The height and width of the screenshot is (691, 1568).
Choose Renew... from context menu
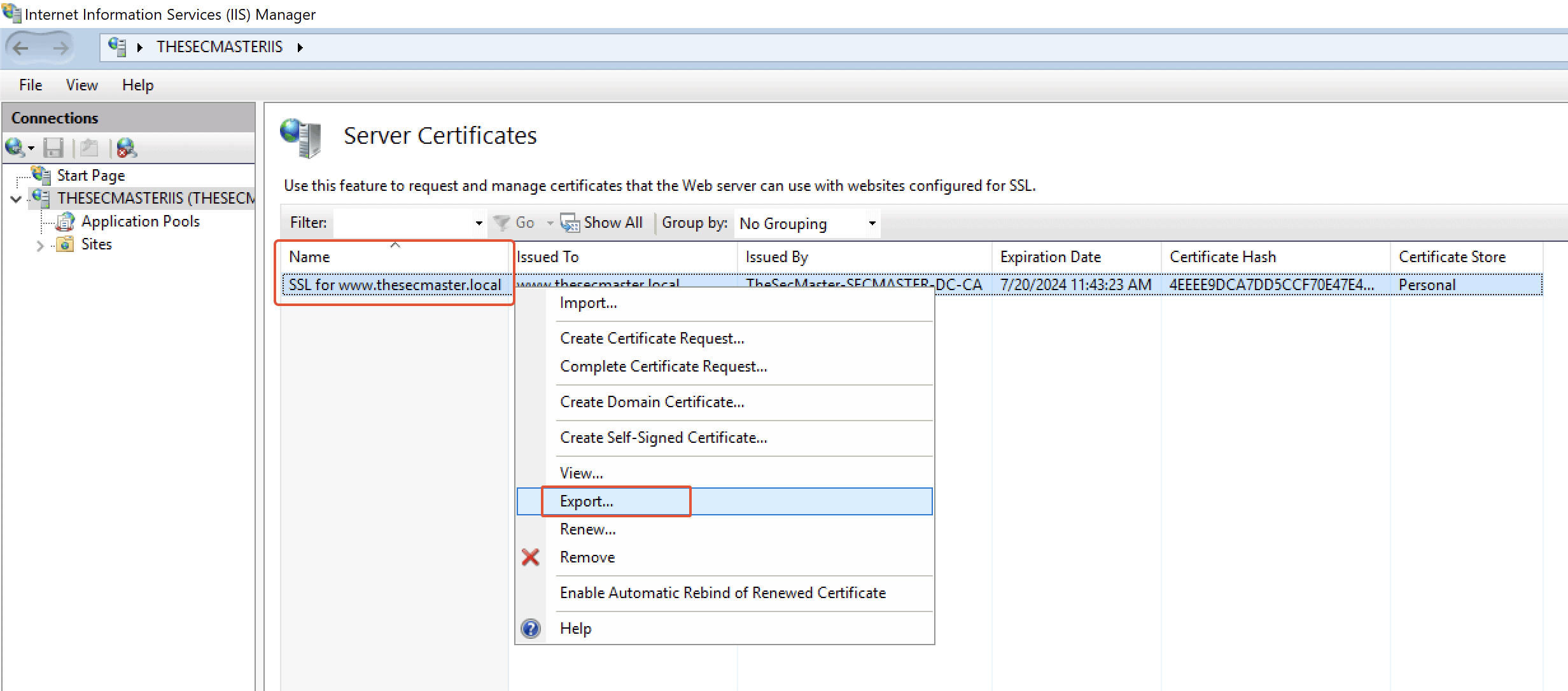(x=724, y=529)
